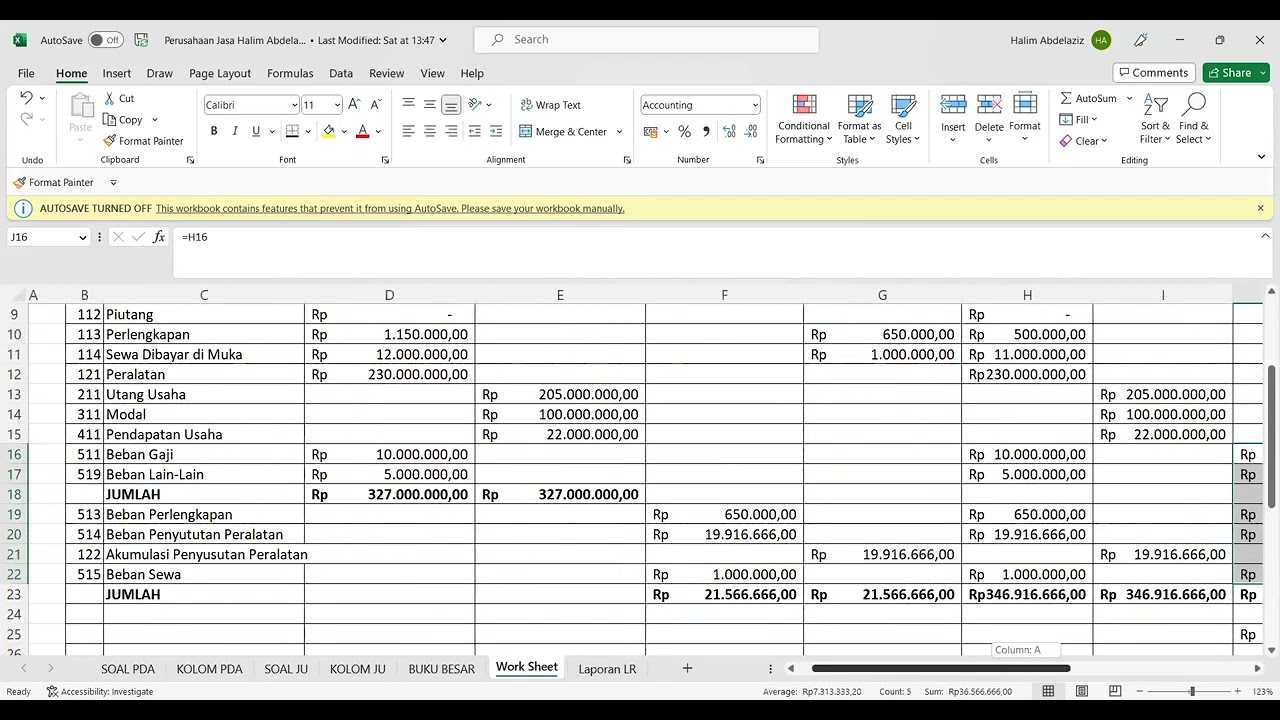Image resolution: width=1280 pixels, height=720 pixels.
Task: Click the Comma Style icon
Action: (706, 131)
